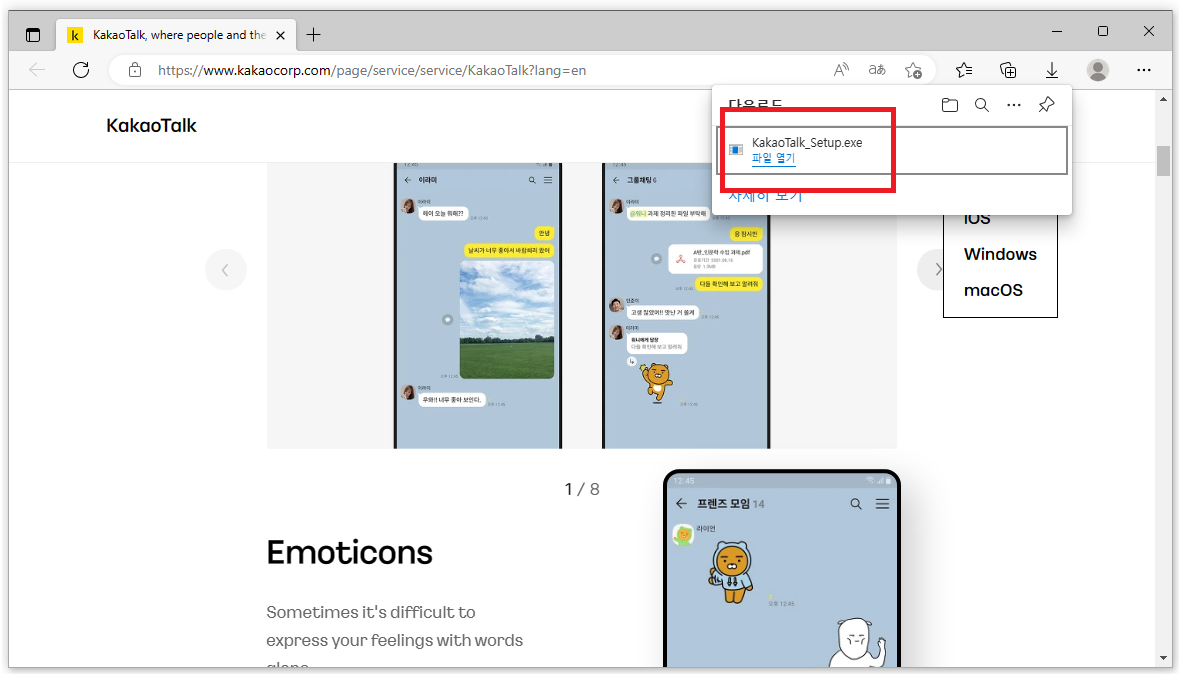Go back to the previous page

tap(37, 70)
